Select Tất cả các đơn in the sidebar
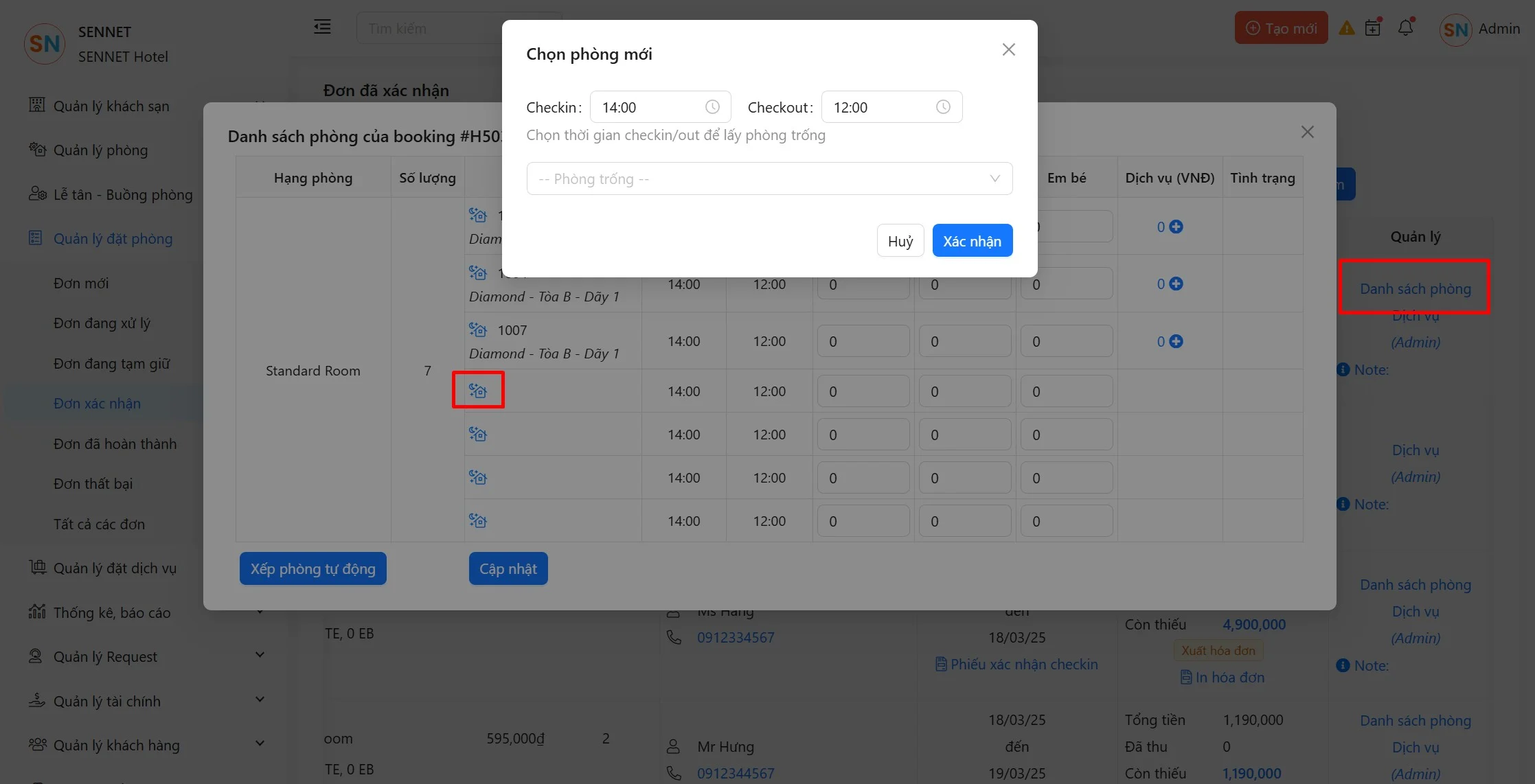This screenshot has height=784, width=1535. pos(99,524)
